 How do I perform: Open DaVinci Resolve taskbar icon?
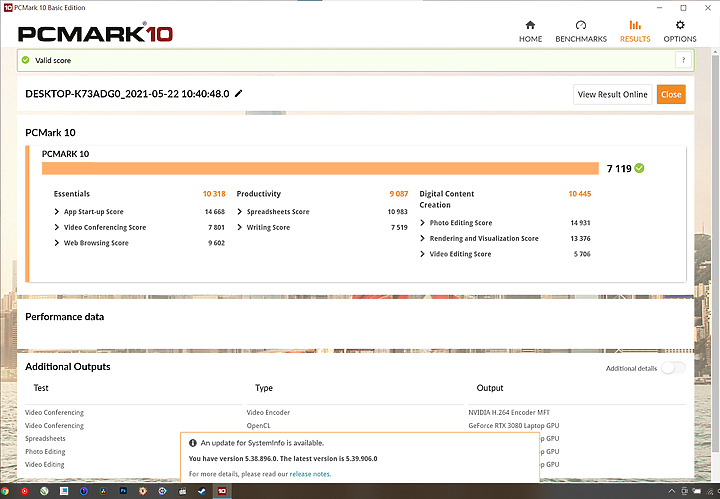point(103,491)
